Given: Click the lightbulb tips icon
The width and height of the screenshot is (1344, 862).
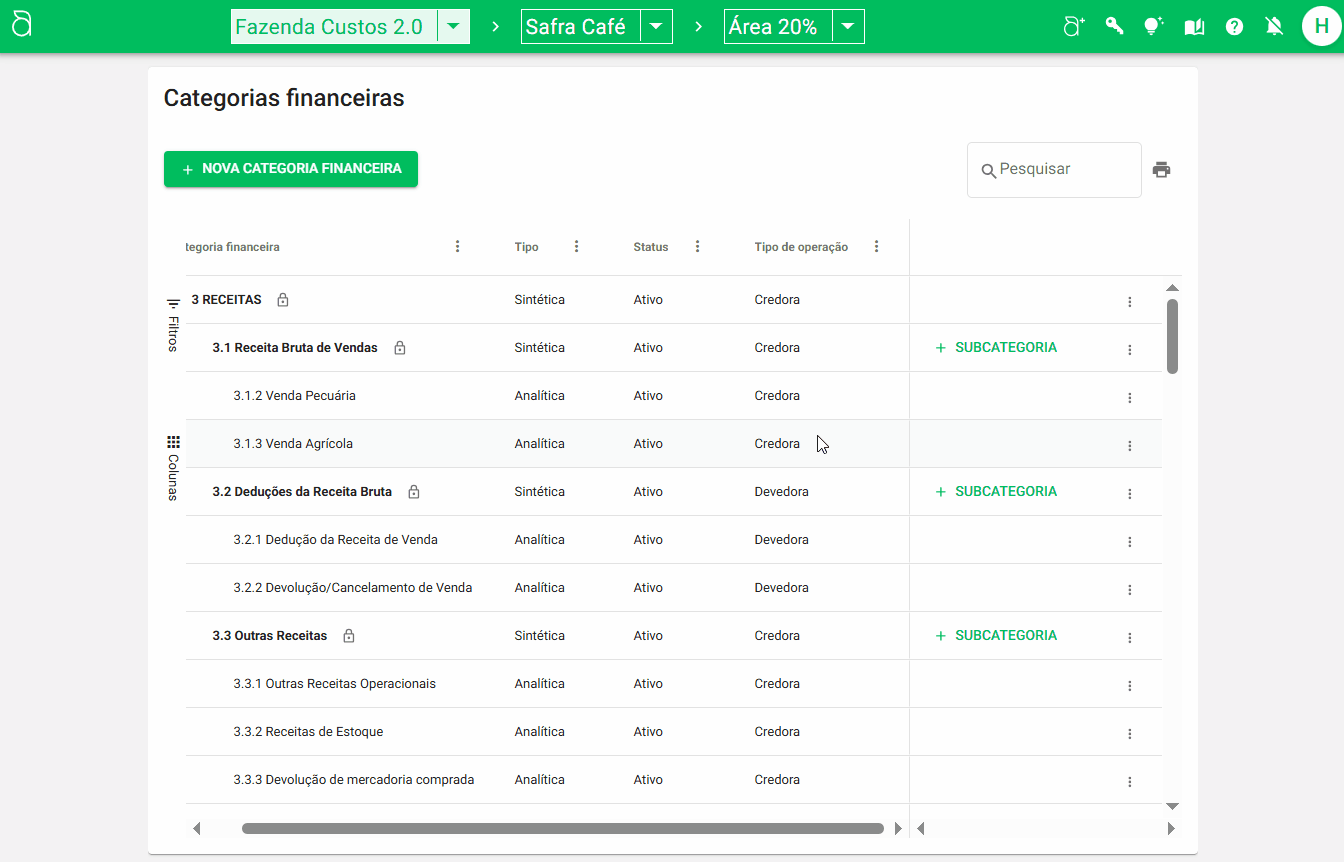Looking at the screenshot, I should pyautogui.click(x=1154, y=27).
